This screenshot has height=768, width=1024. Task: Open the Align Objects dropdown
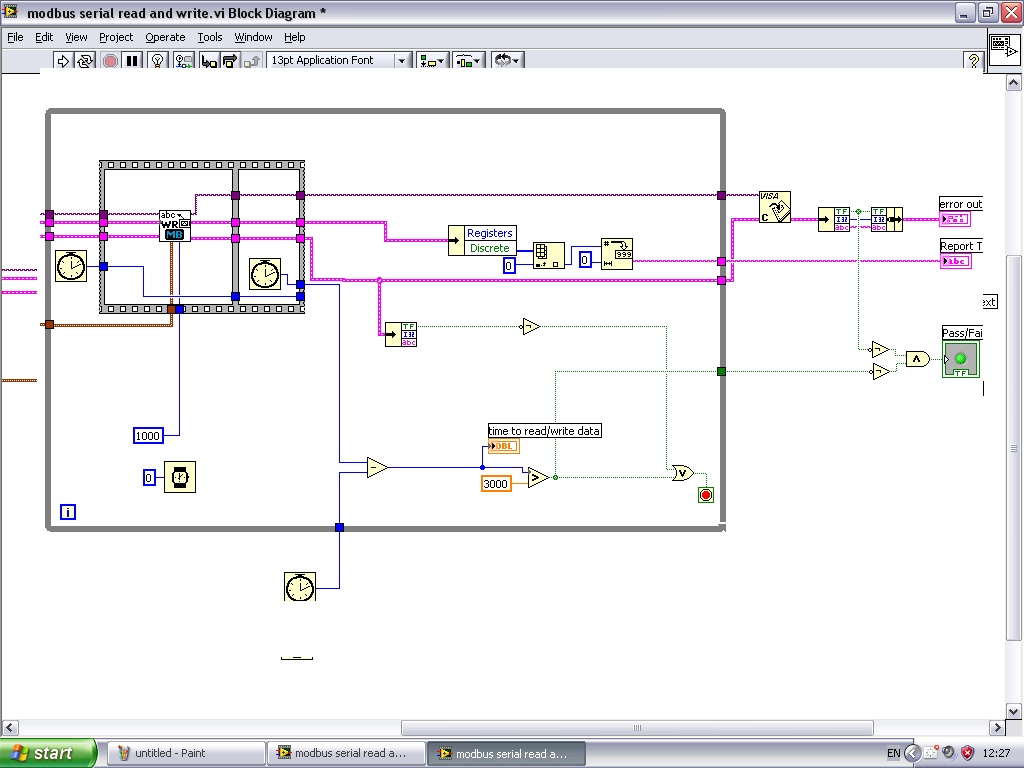432,61
